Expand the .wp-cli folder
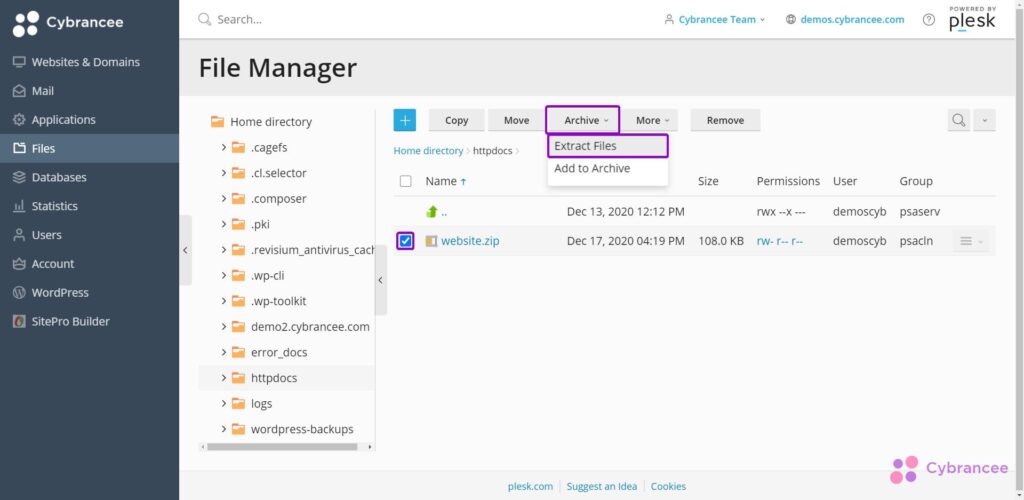1024x500 pixels. [x=224, y=275]
